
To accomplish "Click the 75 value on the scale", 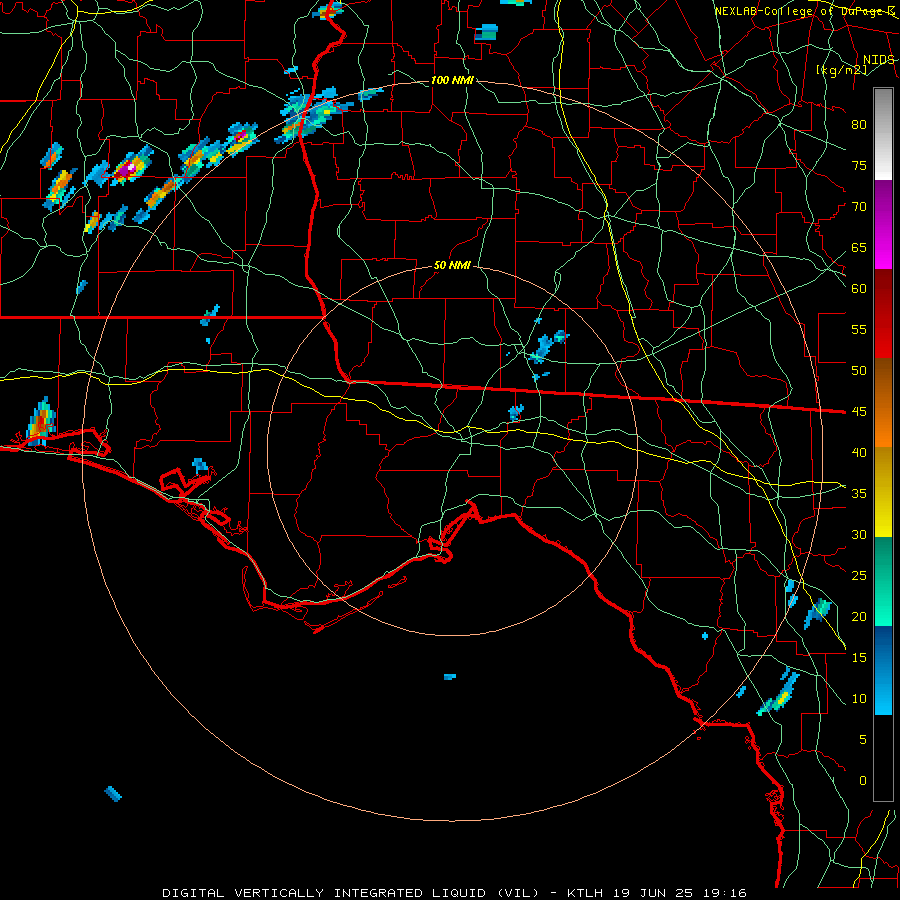I will (859, 165).
